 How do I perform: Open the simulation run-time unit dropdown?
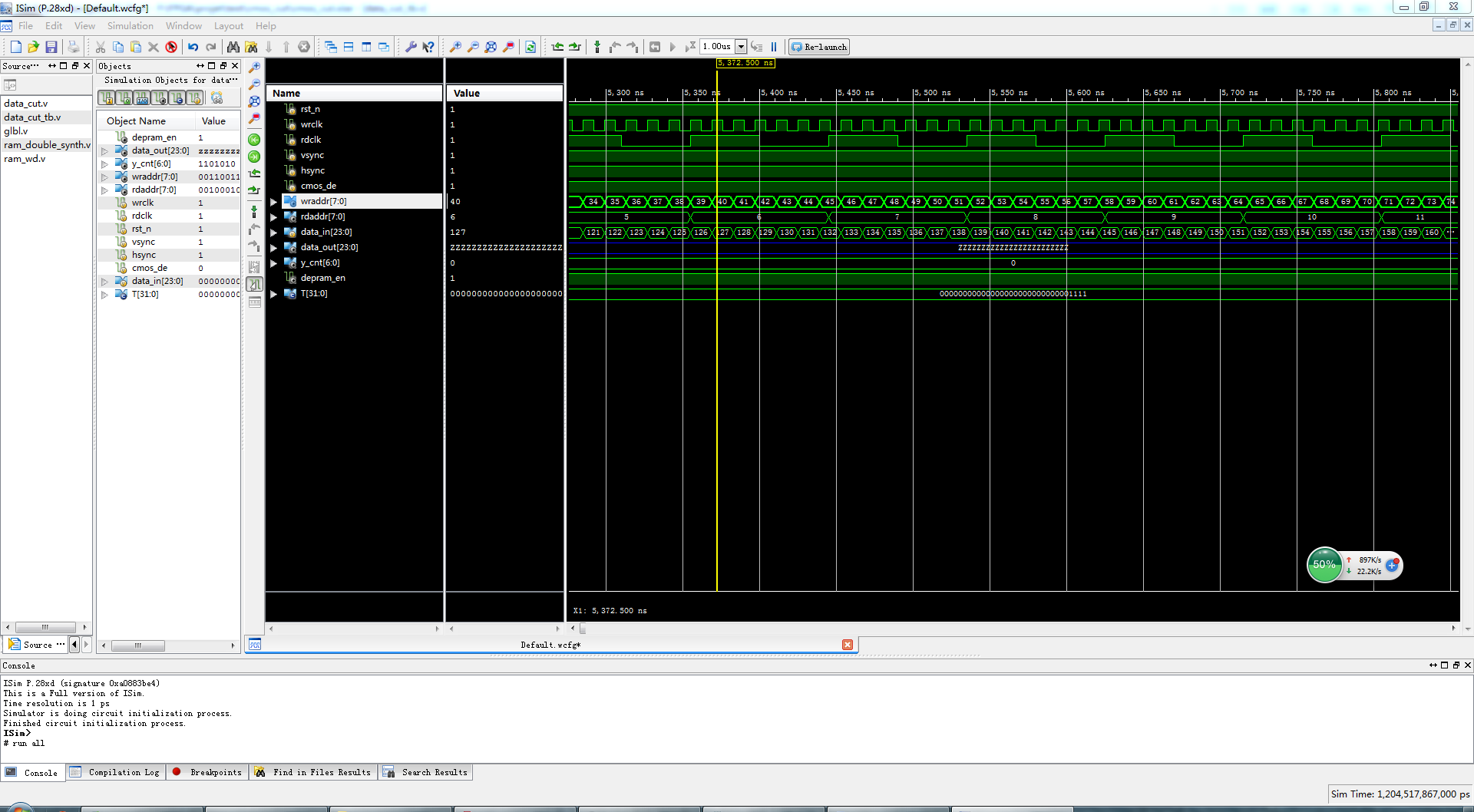(x=741, y=47)
